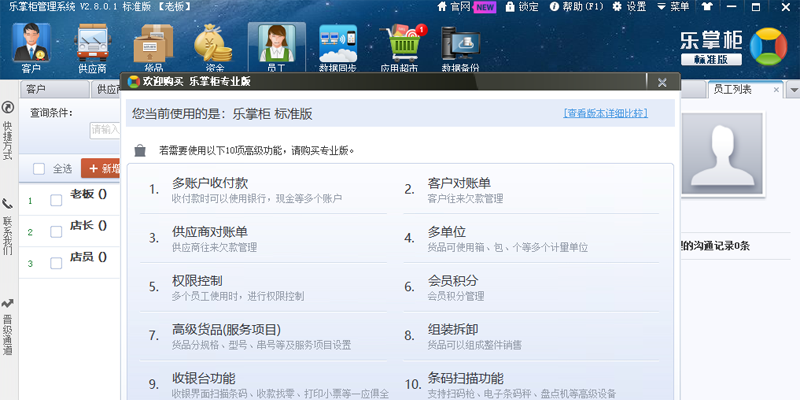Open the 快捷方式 sidebar shortcut

(8, 131)
